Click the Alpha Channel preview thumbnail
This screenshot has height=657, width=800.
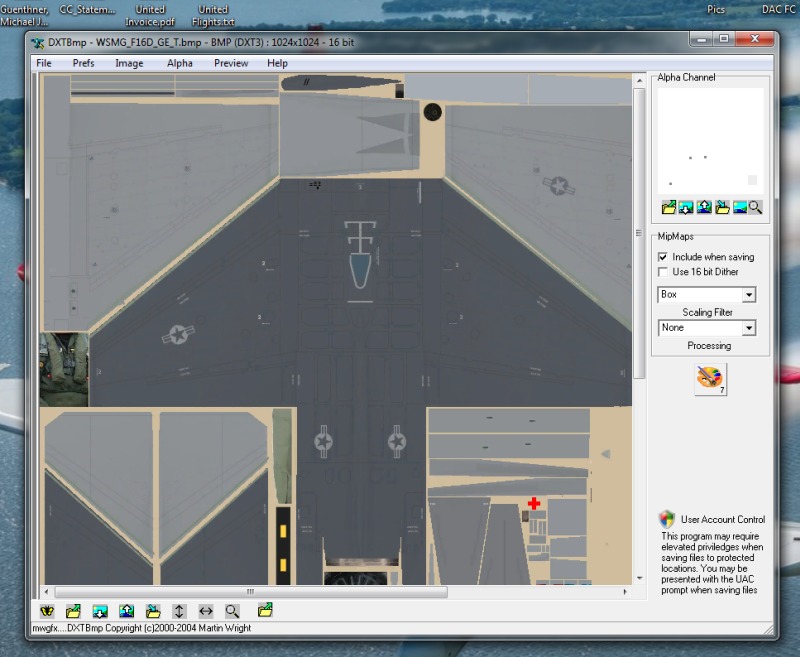tap(710, 140)
